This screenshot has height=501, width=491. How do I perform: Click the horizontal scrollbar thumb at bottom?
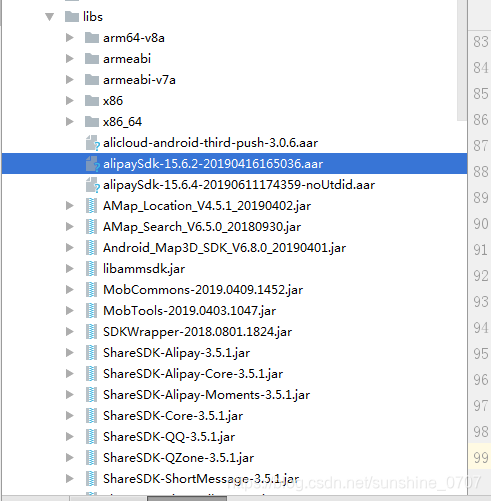click(x=187, y=498)
